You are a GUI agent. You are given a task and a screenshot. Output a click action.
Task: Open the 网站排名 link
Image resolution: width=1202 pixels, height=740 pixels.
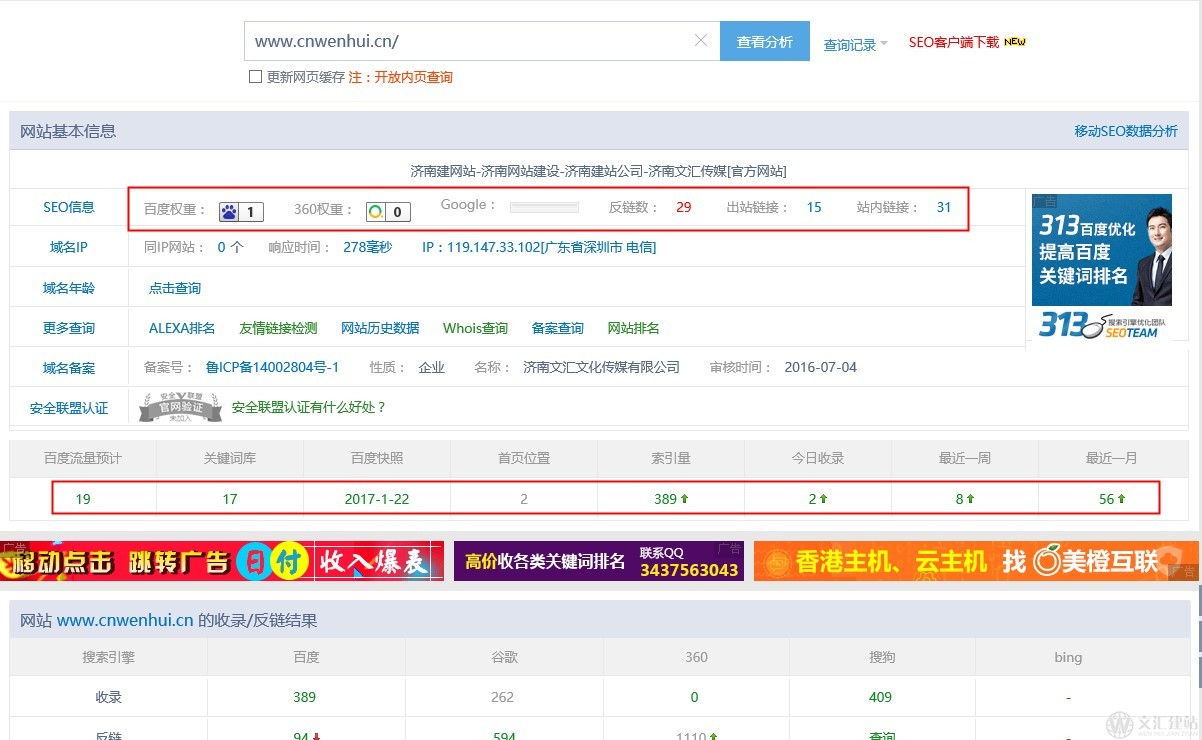coord(633,328)
